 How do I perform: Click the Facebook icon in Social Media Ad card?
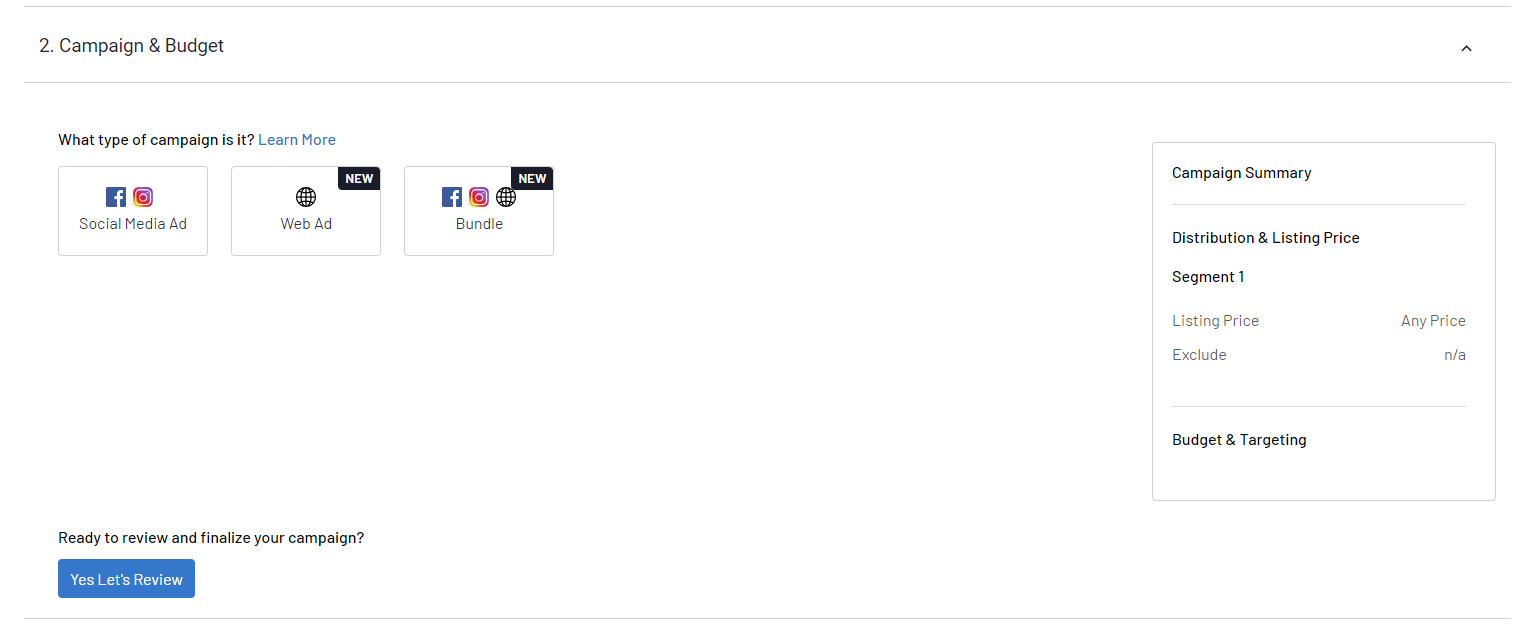[x=116, y=197]
